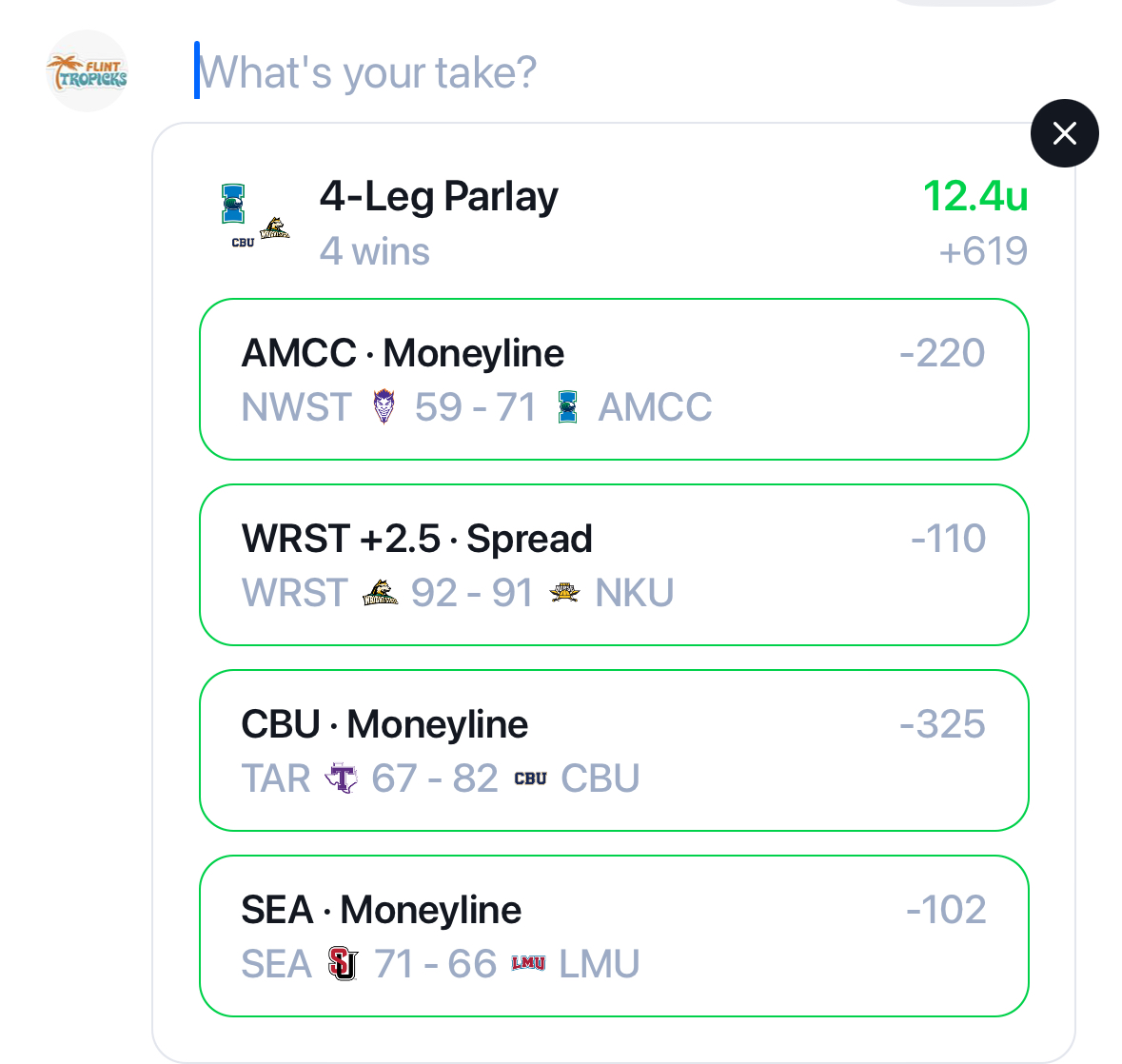
Task: Click the TAR purple T logo
Action: coord(341,778)
